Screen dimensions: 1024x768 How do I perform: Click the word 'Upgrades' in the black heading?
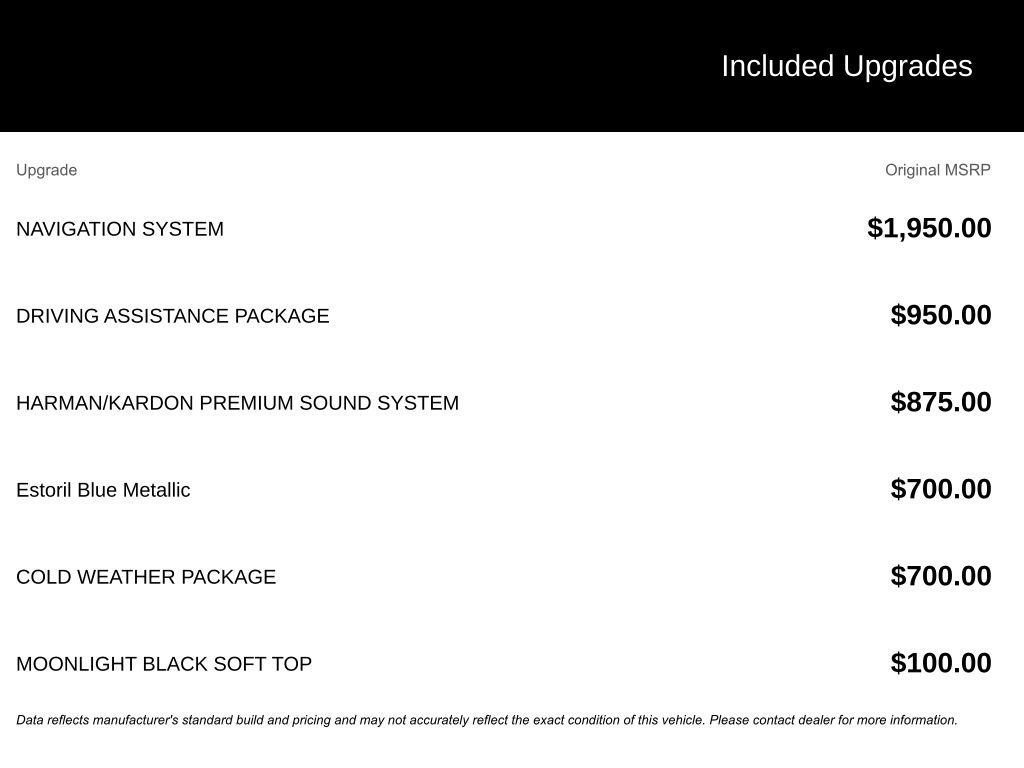coord(908,66)
